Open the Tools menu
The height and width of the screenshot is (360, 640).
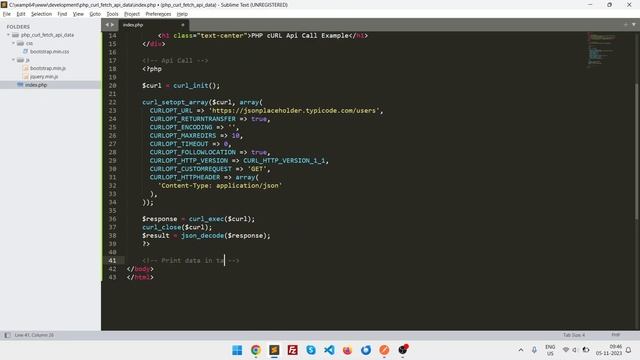pyautogui.click(x=112, y=14)
